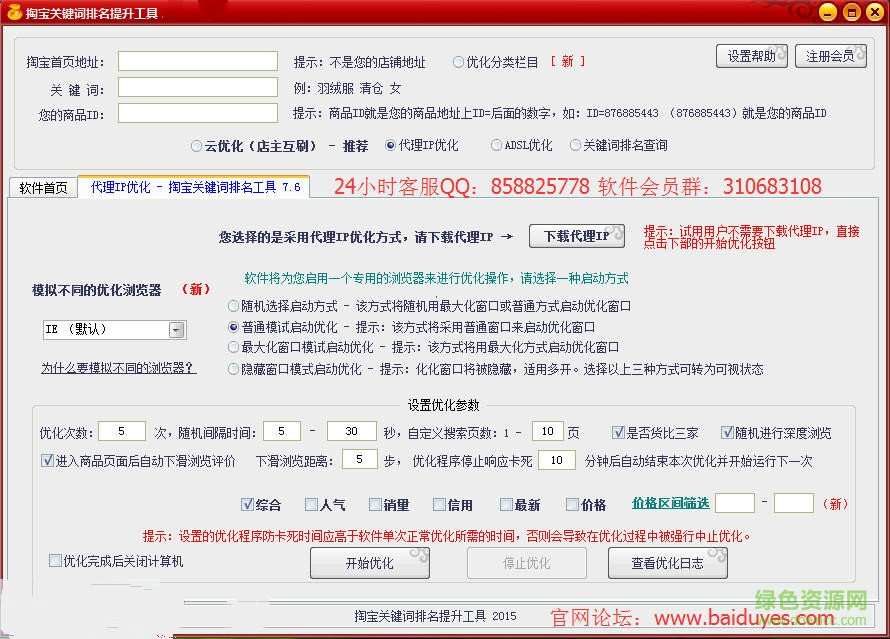The width and height of the screenshot is (890, 639).
Task: Click the 淘宝首页地址 input field
Action: [197, 60]
